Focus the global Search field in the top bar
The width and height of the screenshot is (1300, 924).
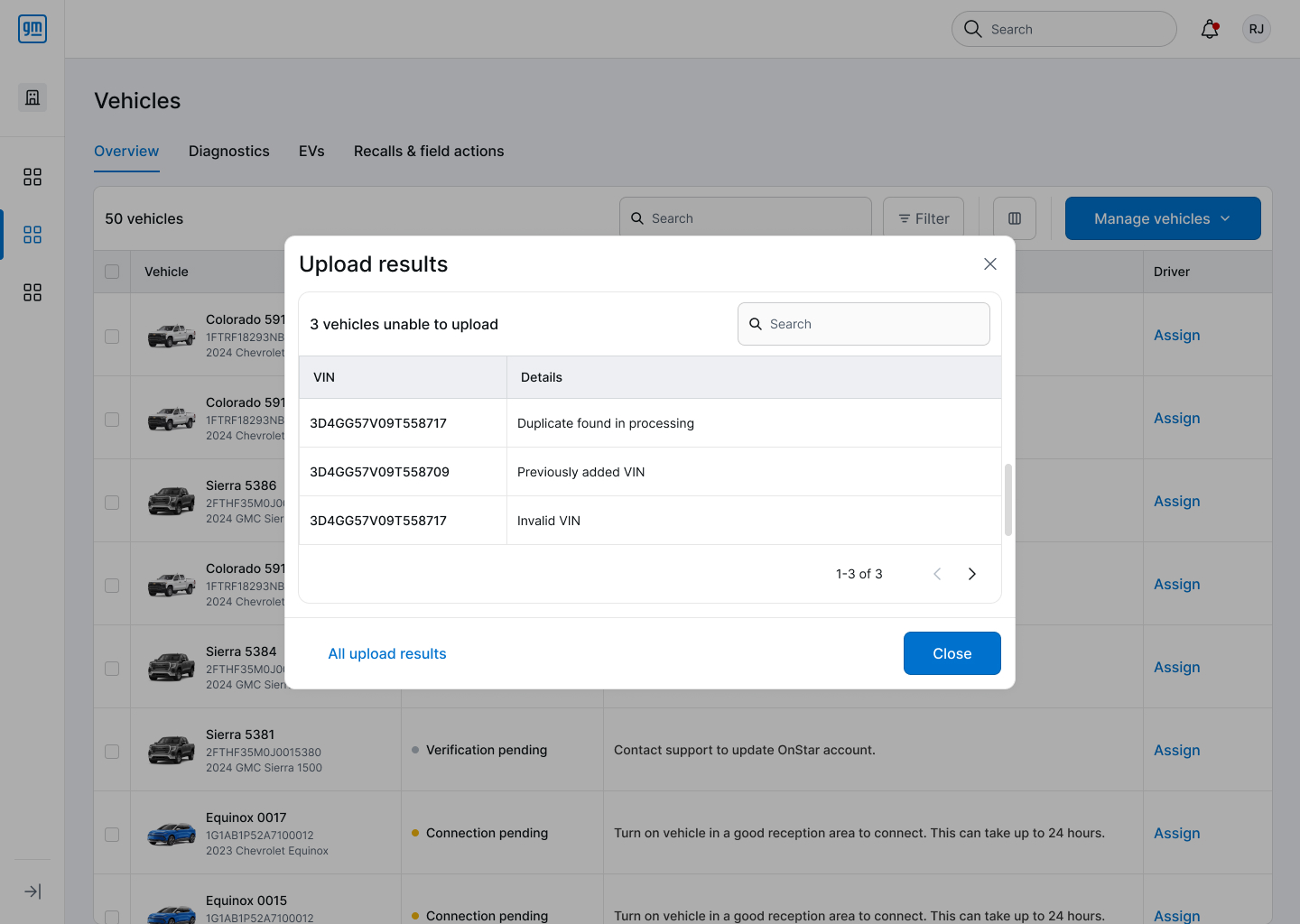(1064, 29)
